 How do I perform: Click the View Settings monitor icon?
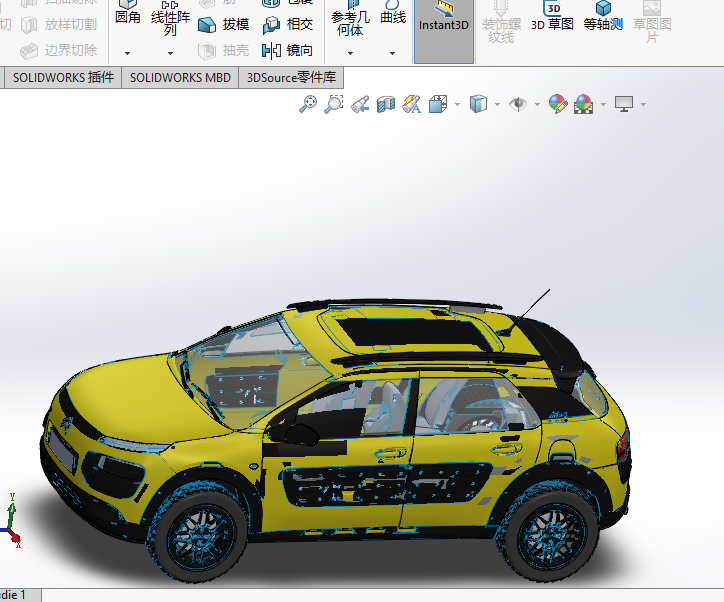pos(624,104)
